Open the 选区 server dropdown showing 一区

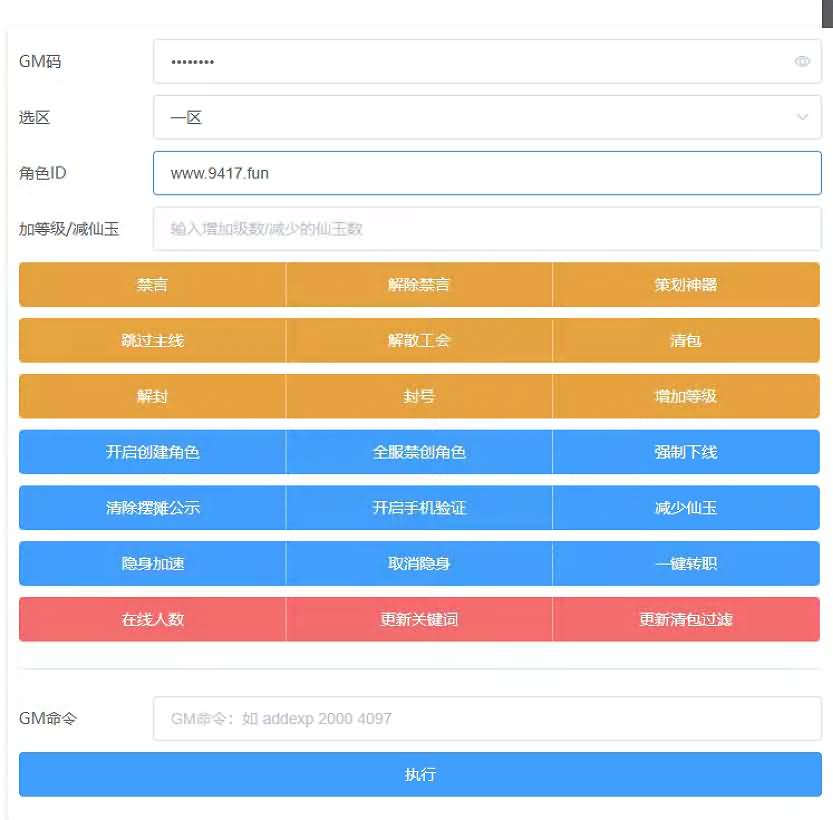[485, 117]
